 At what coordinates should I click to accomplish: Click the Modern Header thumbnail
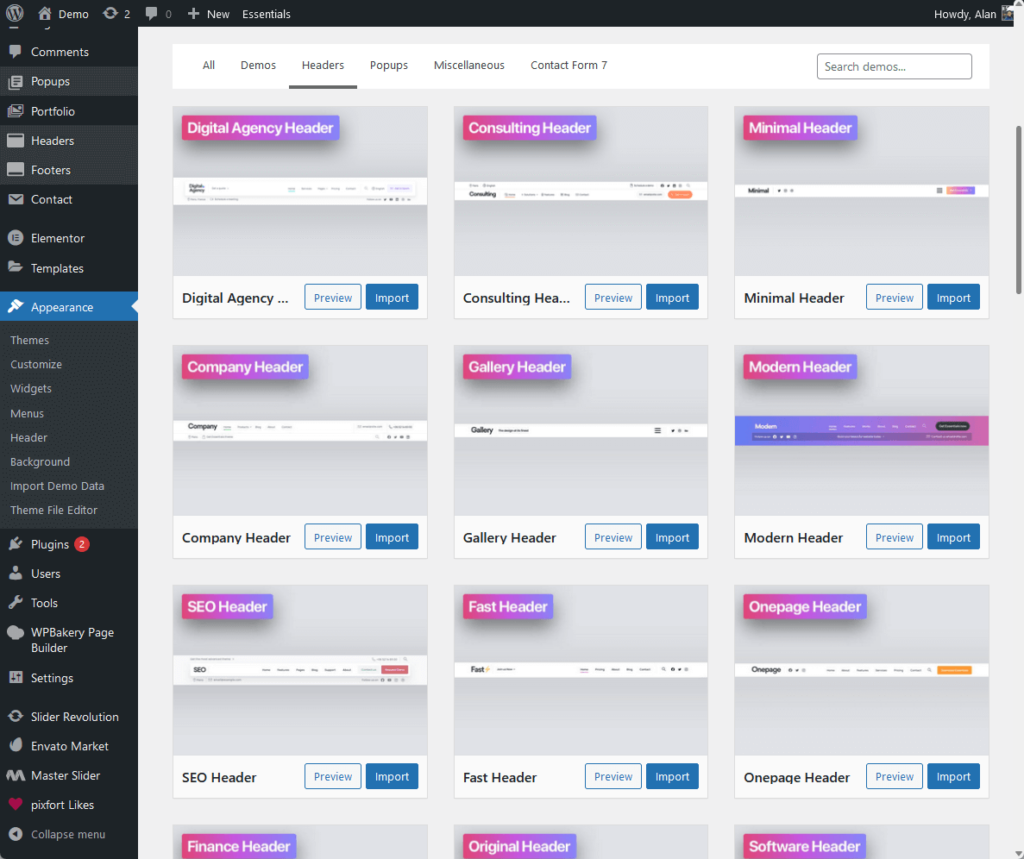tap(861, 430)
